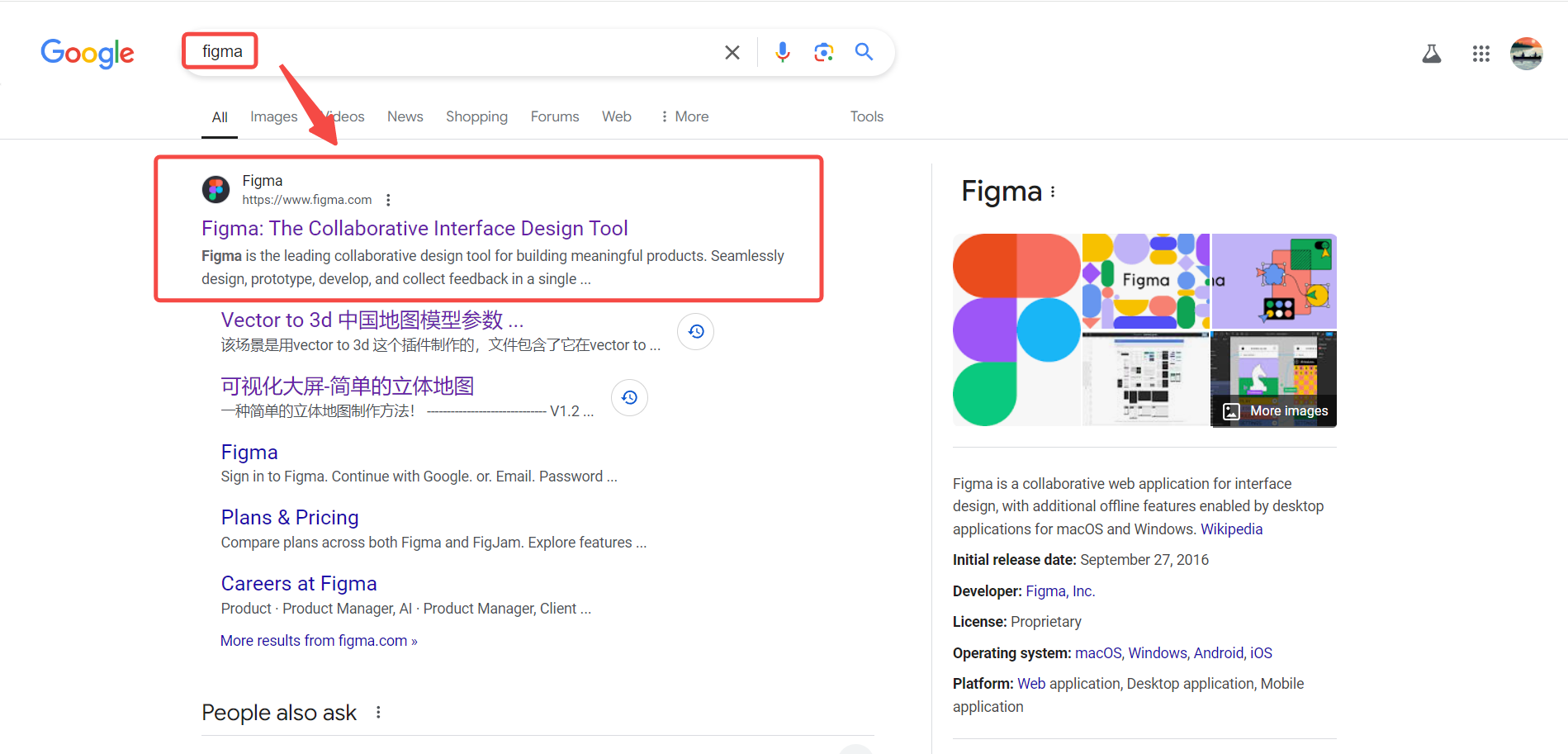Viewport: 1568px width, 754px height.
Task: Click history icon beside 可视化大屏 result
Action: [x=630, y=397]
